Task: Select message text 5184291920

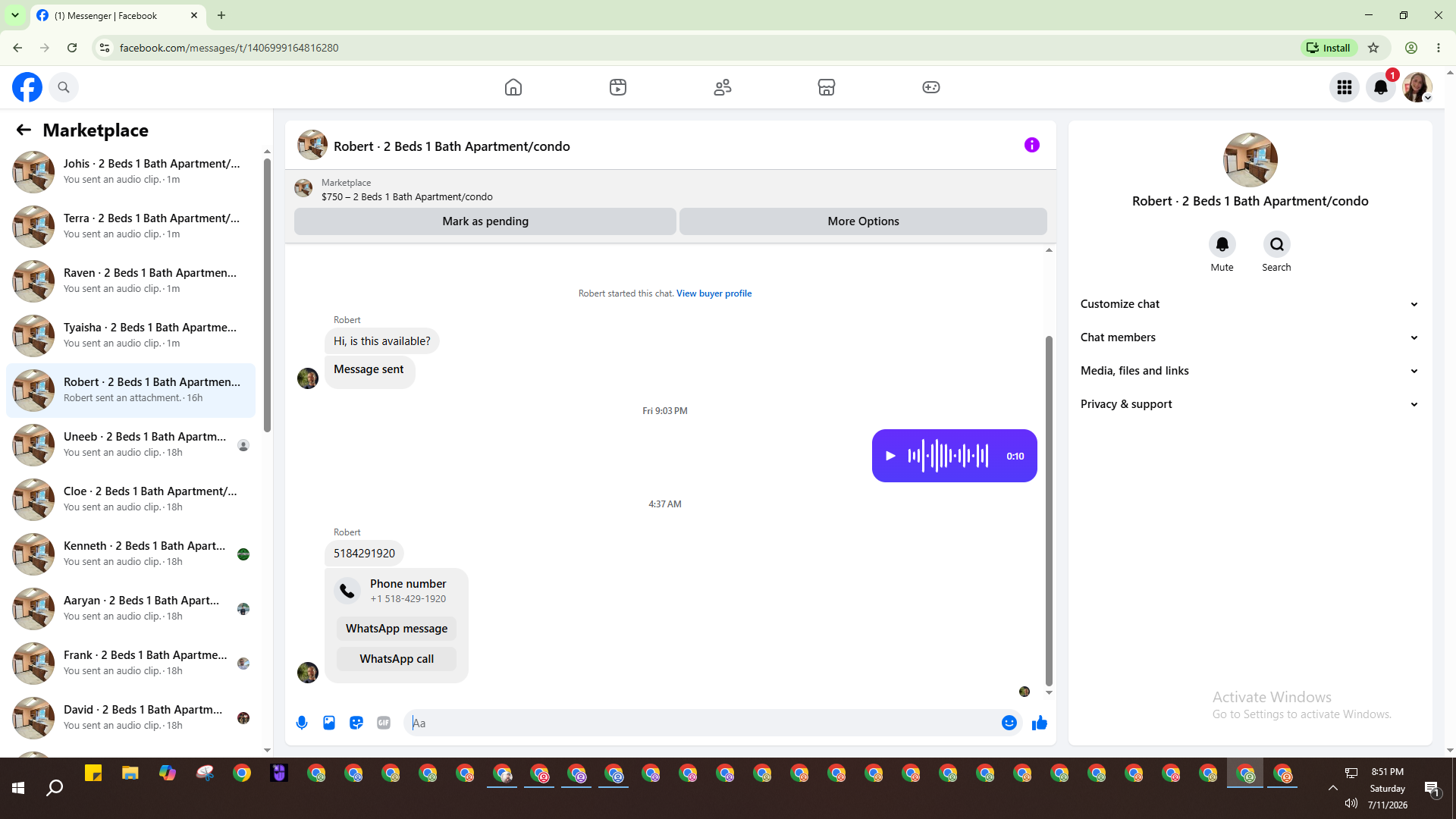Action: pos(364,554)
